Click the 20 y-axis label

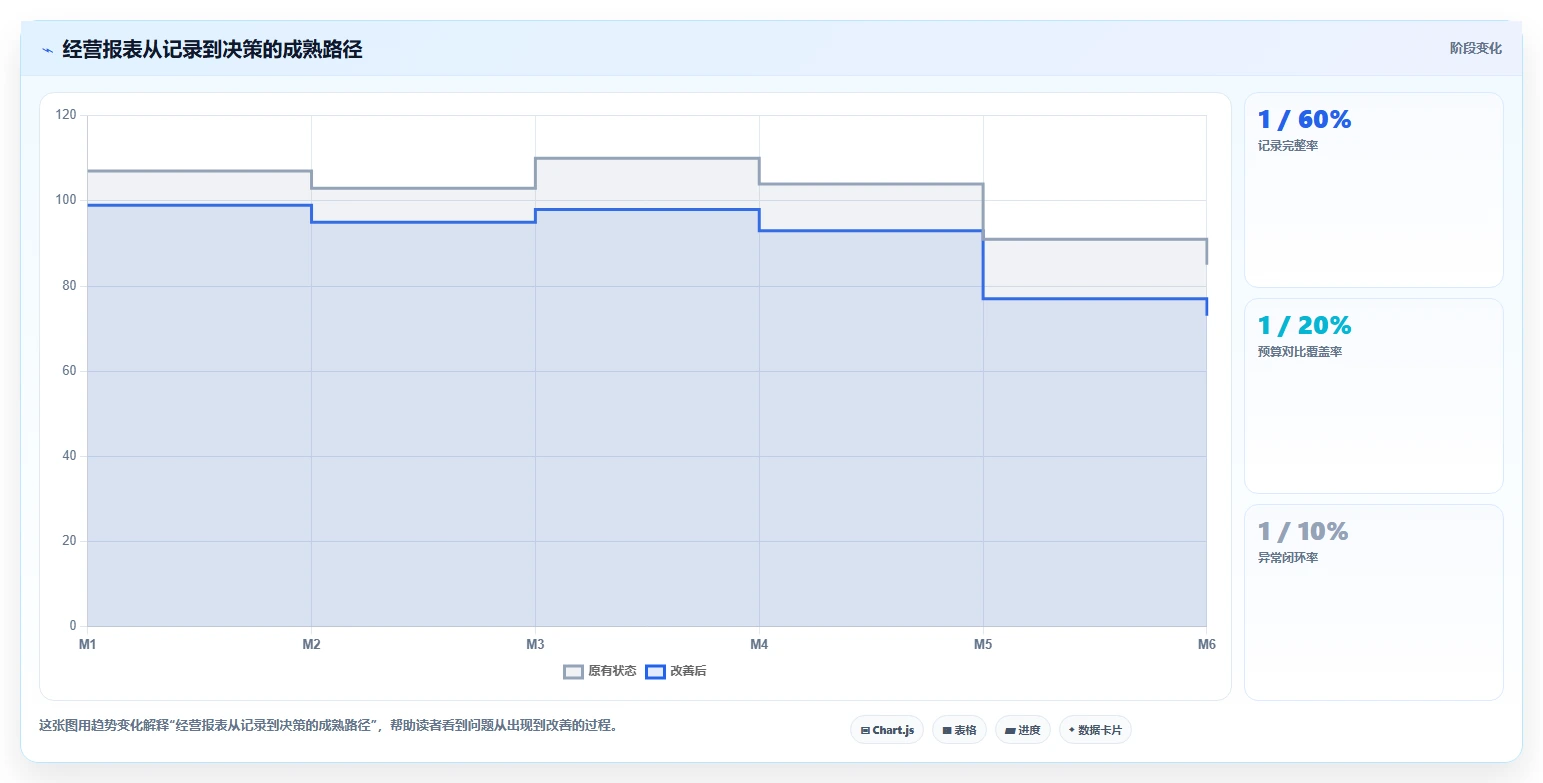point(69,541)
